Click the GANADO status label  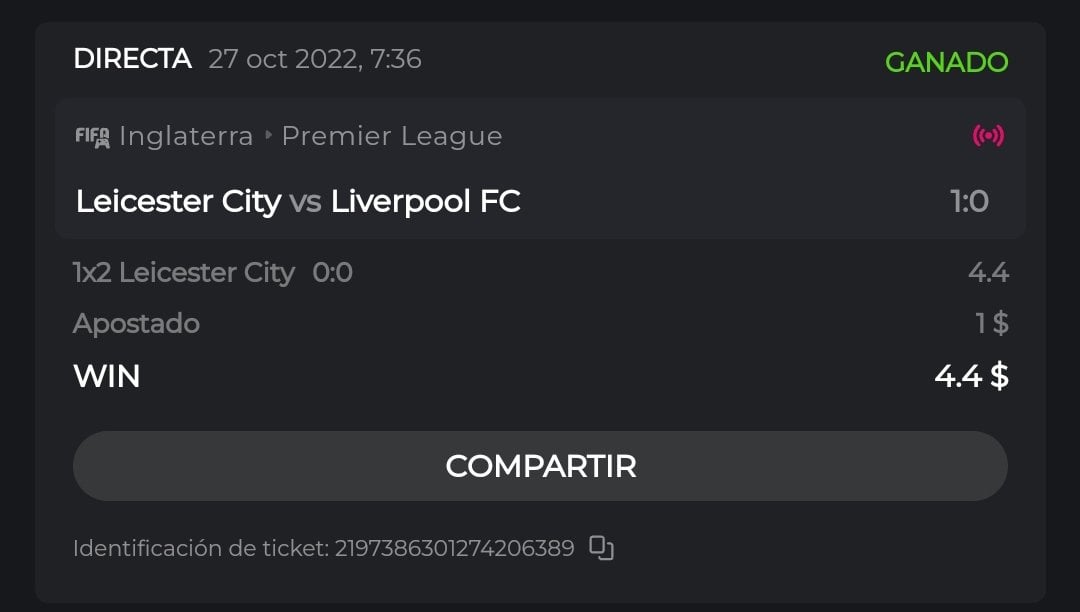click(x=946, y=62)
